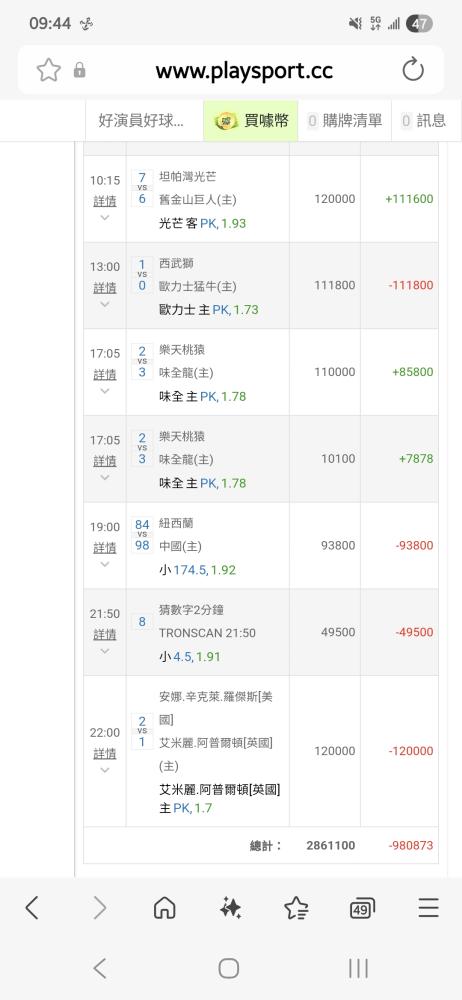Expand chevron under 13:00 game row

coord(105,304)
